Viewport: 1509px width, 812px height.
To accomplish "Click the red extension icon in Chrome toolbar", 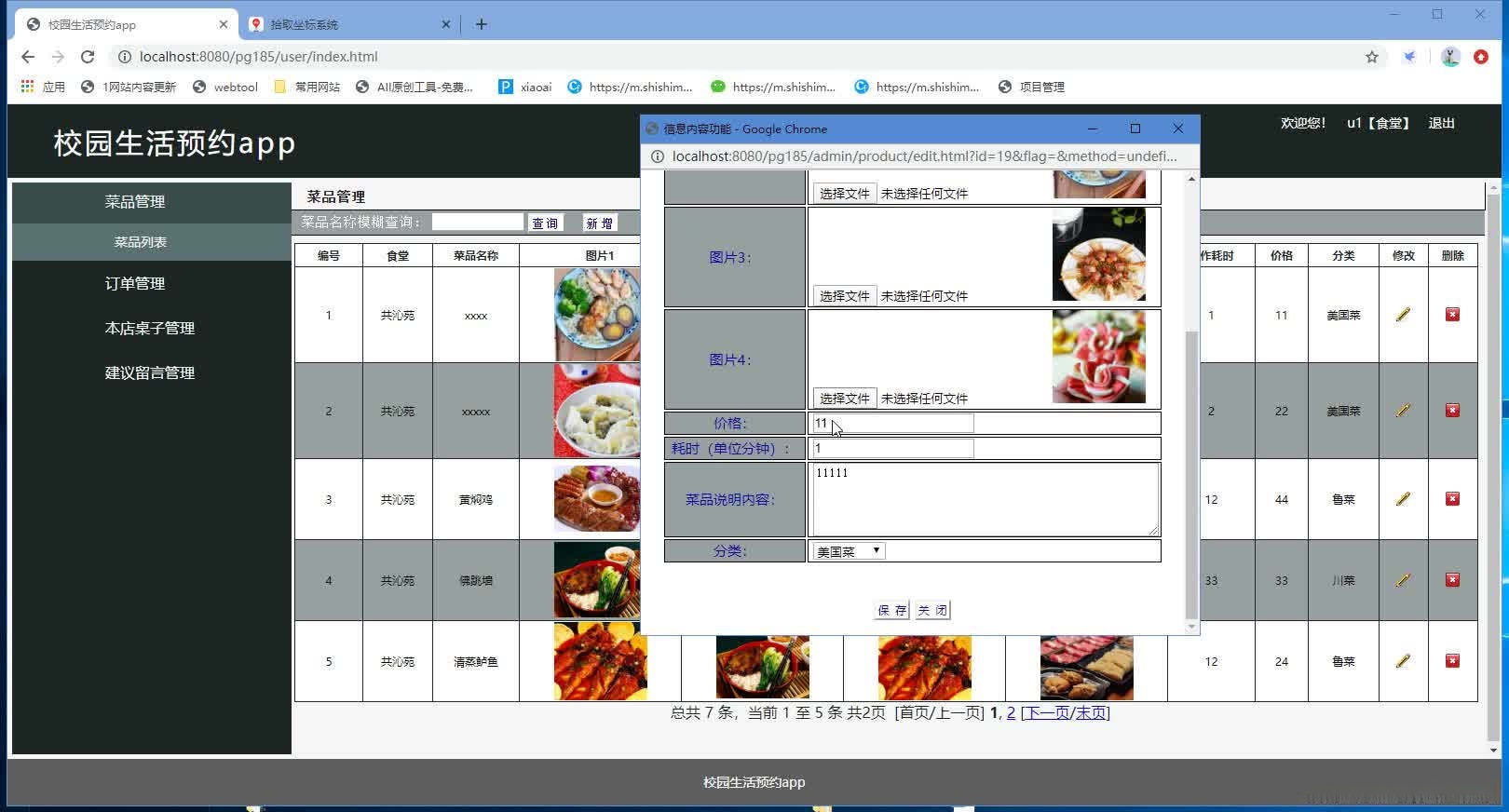I will 1481,57.
